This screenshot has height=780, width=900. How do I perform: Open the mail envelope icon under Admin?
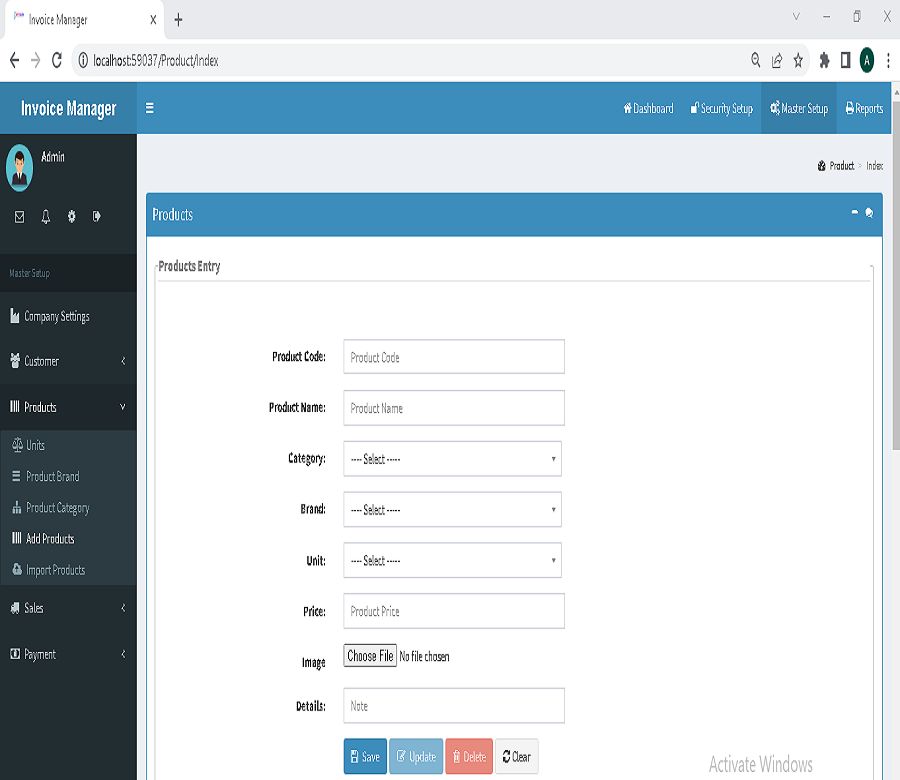(20, 216)
